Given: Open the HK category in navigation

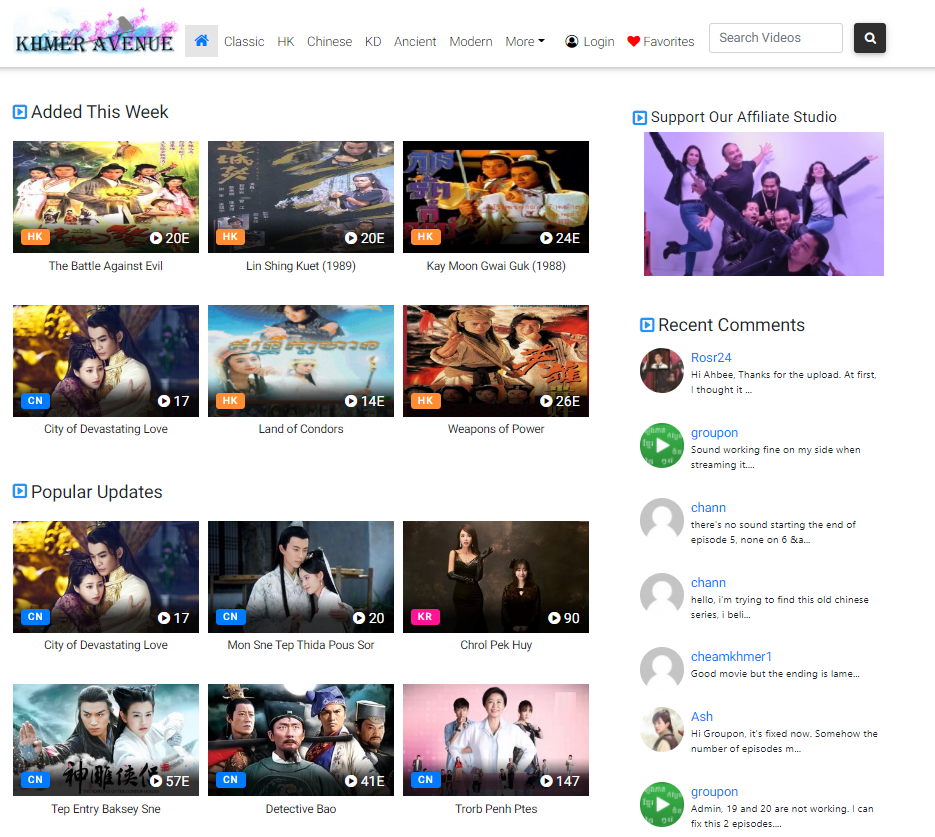Looking at the screenshot, I should (x=286, y=41).
